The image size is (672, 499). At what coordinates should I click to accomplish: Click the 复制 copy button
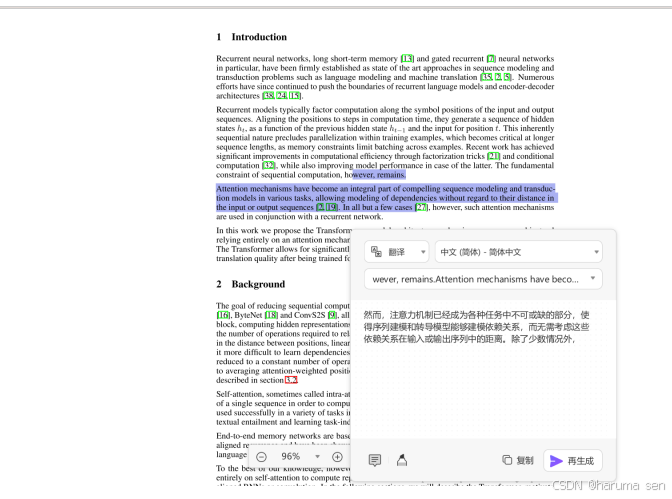[518, 460]
